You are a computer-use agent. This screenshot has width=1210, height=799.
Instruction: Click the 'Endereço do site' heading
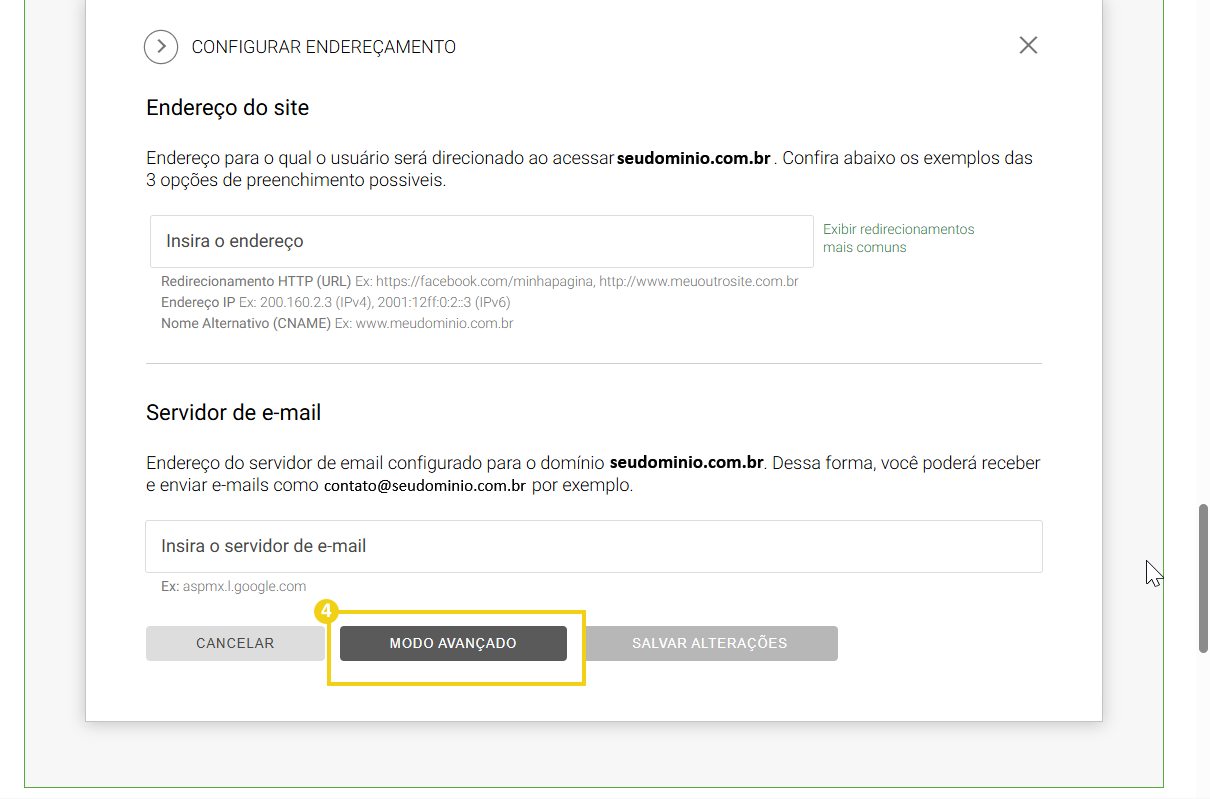coord(228,107)
